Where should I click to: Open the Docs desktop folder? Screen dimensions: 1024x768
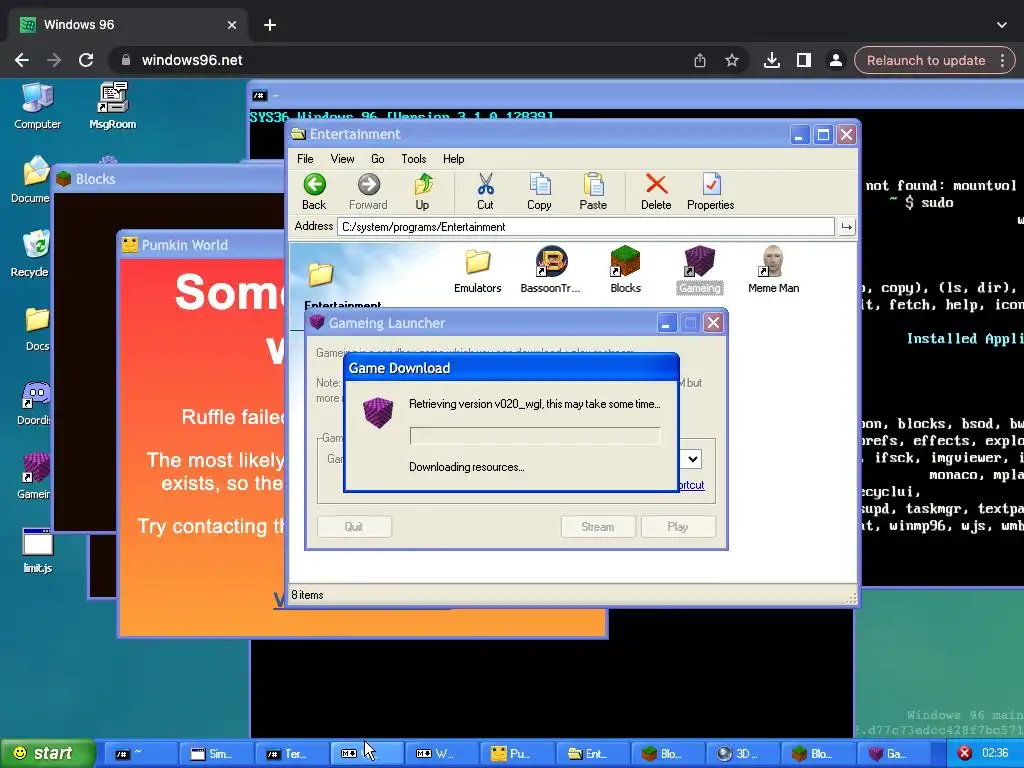pos(37,328)
